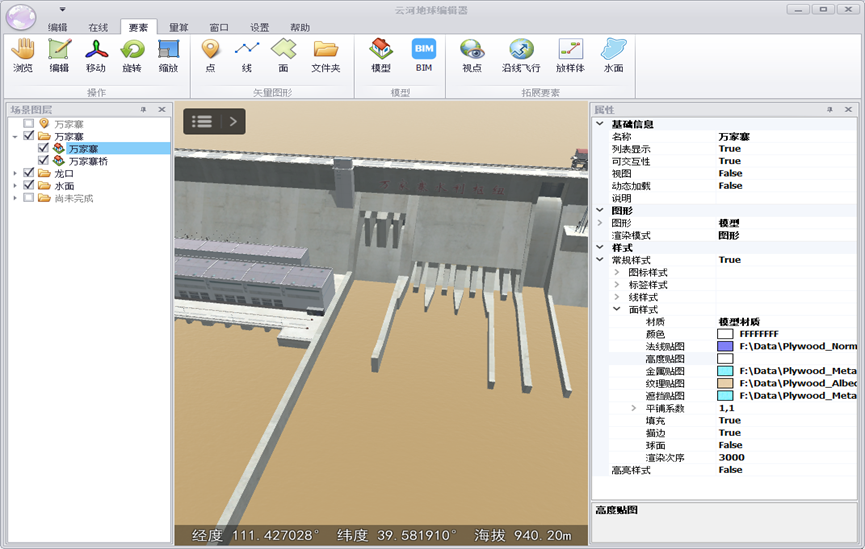Image resolution: width=865 pixels, height=549 pixels.
Task: Click the folder icon of 水面 layer
Action: [x=44, y=185]
